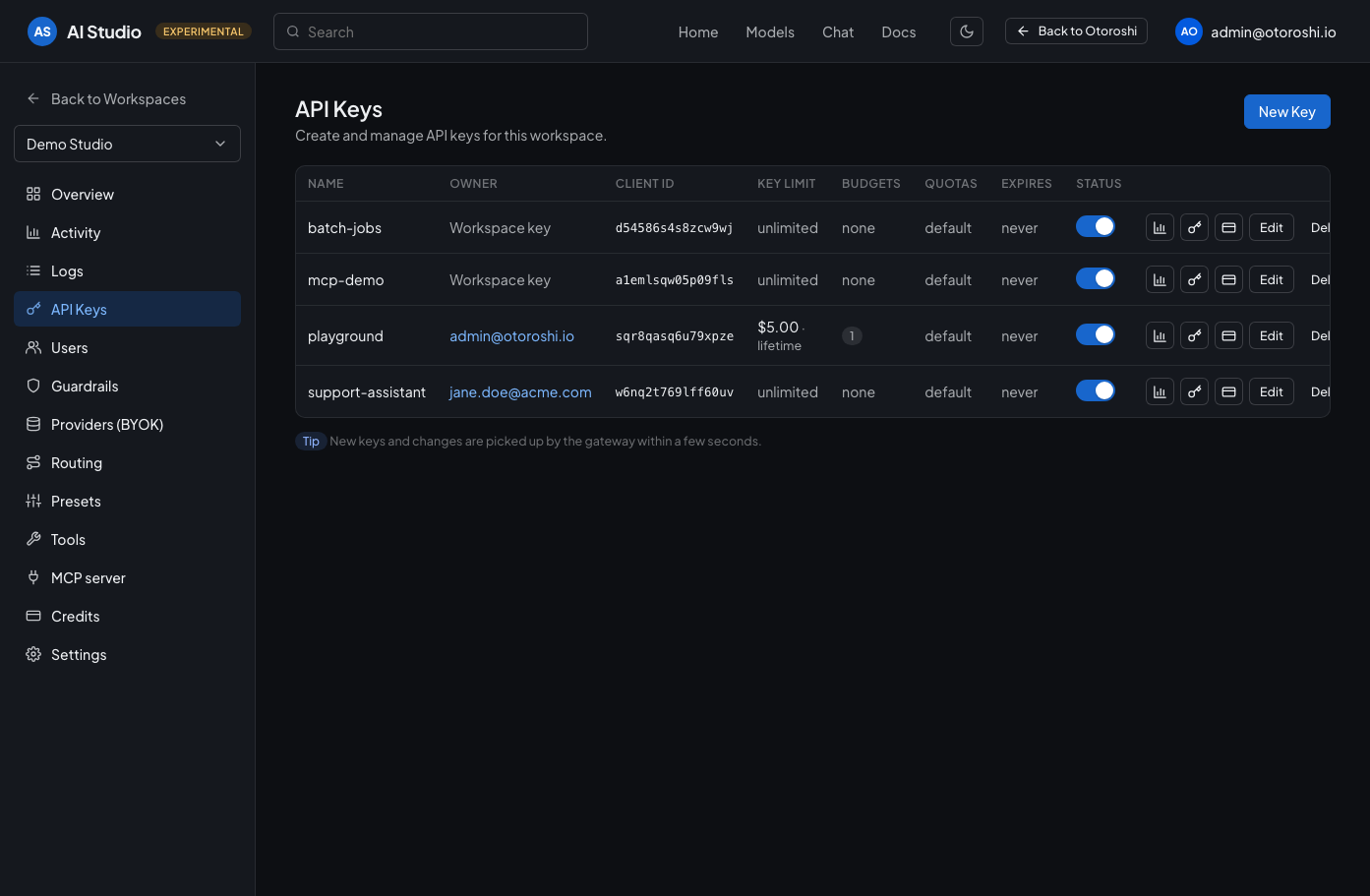
Task: Click the key icon for batch-jobs
Action: click(x=1194, y=227)
